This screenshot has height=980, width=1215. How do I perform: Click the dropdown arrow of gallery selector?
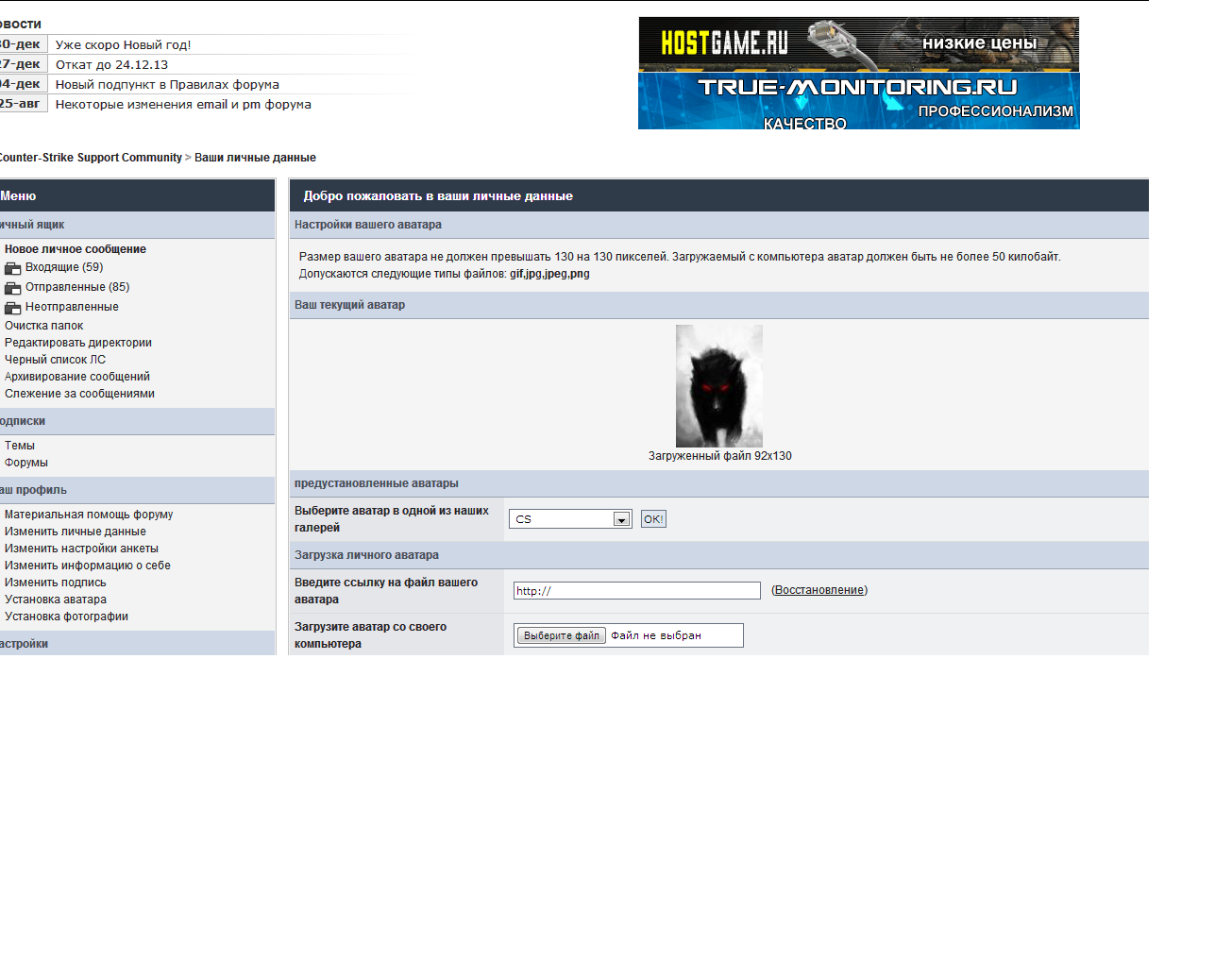[x=621, y=519]
